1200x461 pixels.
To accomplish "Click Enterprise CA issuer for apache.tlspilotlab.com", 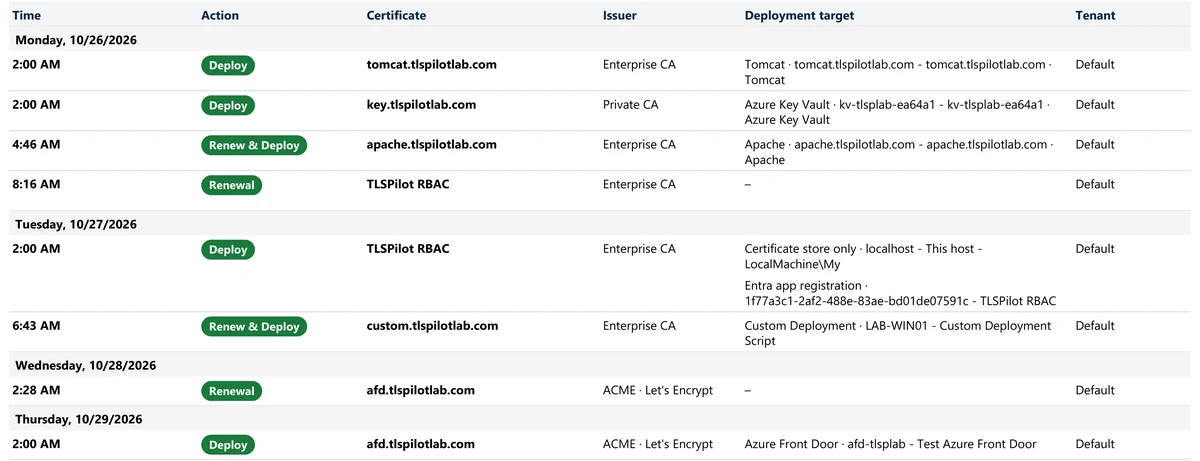I will click(x=639, y=144).
